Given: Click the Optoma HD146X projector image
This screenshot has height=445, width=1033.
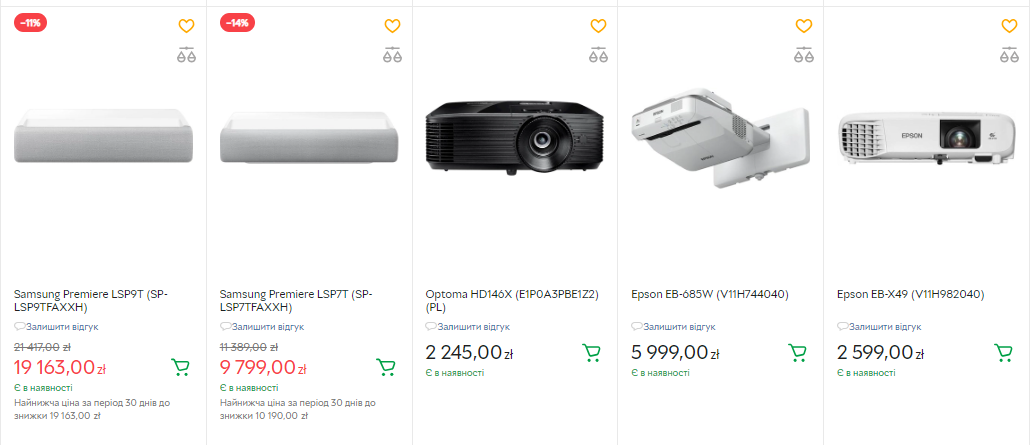Looking at the screenshot, I should [514, 138].
